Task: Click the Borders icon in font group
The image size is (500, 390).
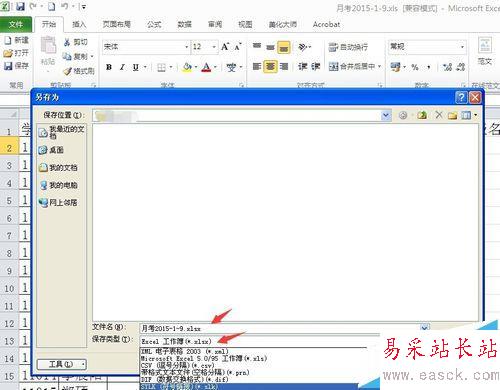Action: [x=161, y=67]
